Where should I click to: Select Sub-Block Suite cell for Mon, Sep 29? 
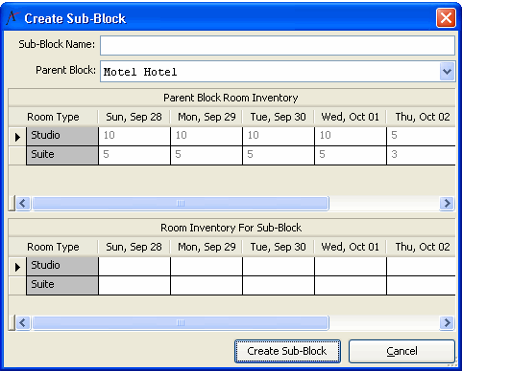(206, 285)
